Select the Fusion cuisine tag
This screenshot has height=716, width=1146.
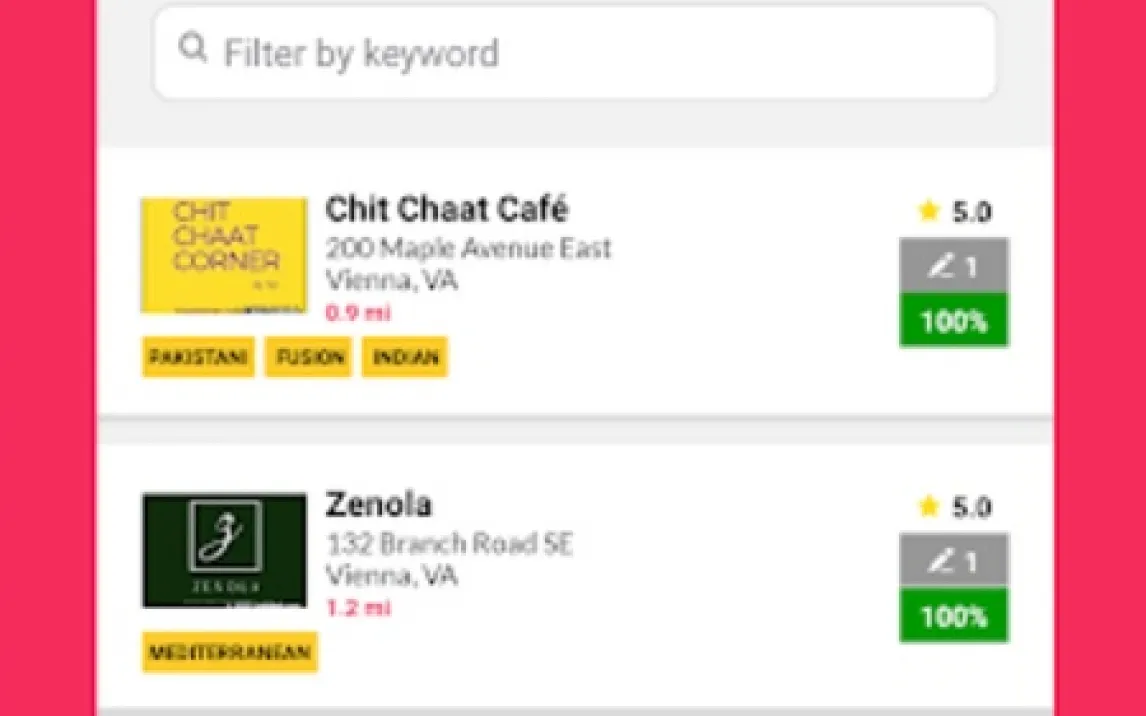tap(308, 357)
